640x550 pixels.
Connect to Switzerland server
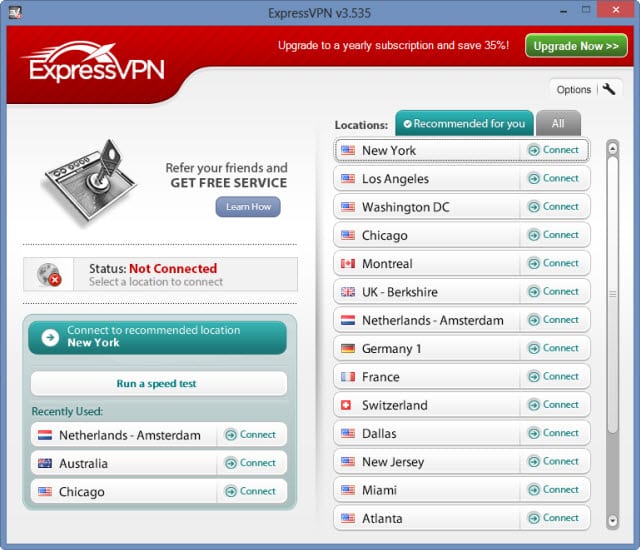(x=554, y=405)
